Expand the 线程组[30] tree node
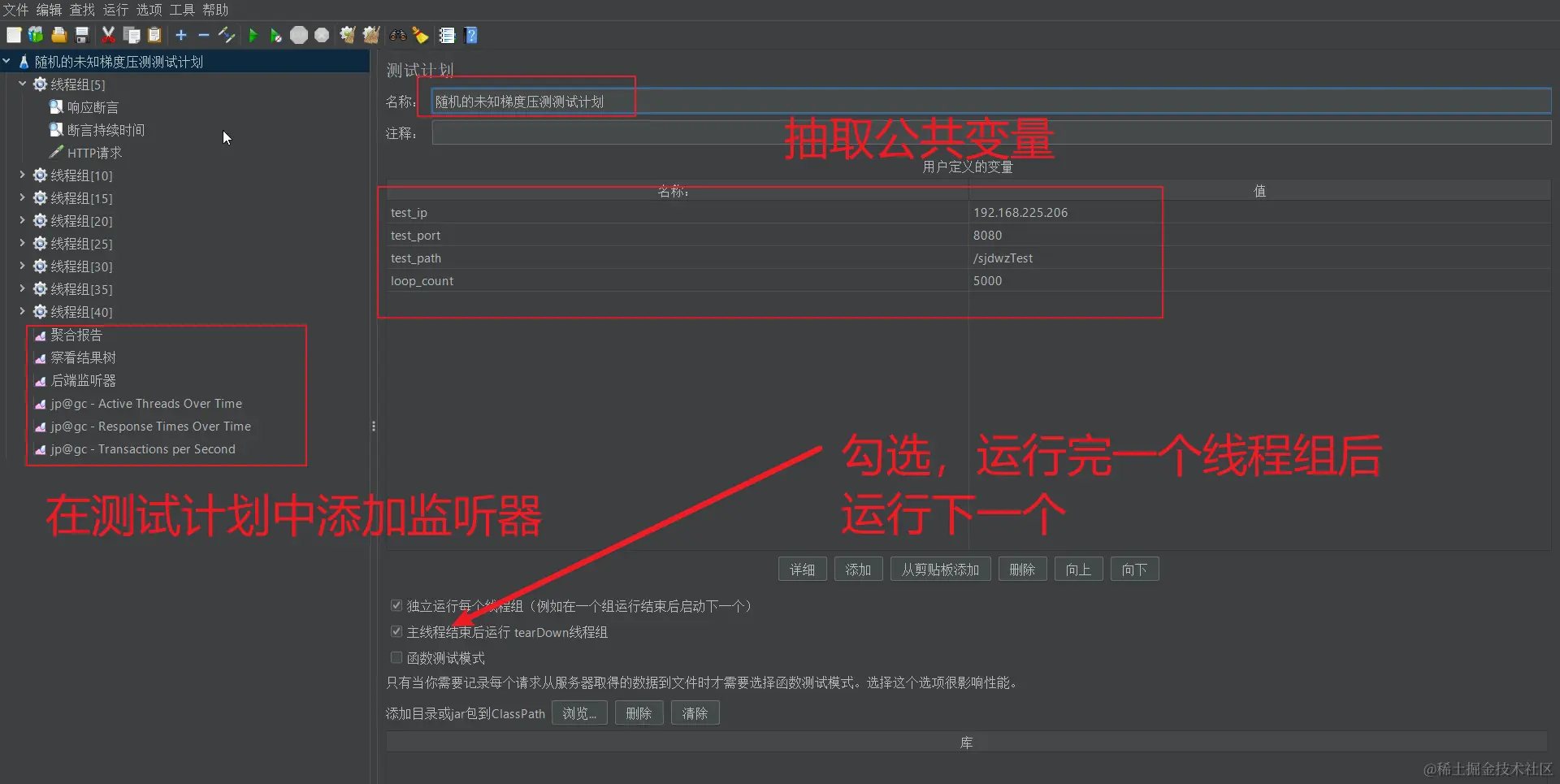Screen dimensions: 1560x784 tap(23, 266)
